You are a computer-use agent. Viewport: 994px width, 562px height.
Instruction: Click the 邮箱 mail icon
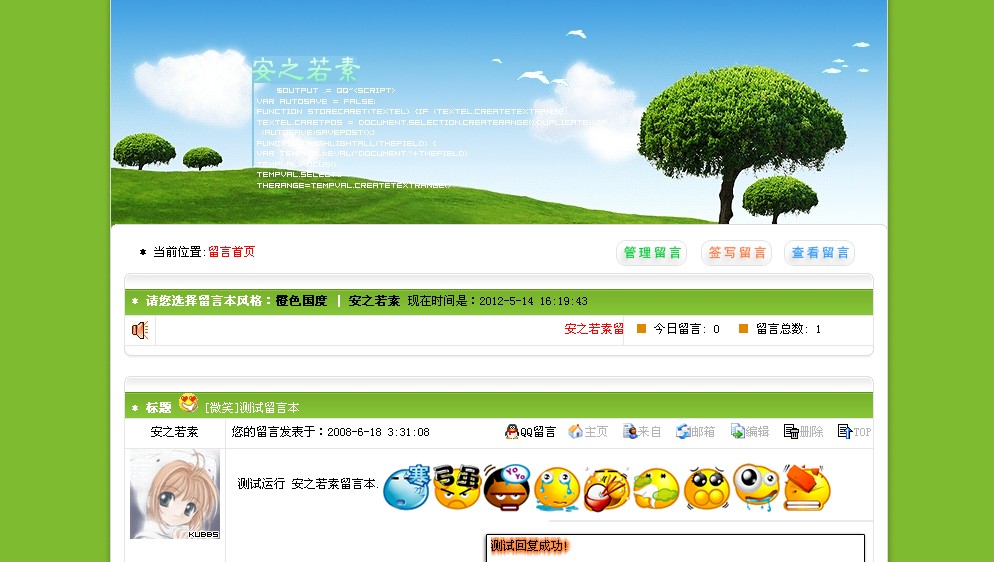click(x=683, y=431)
